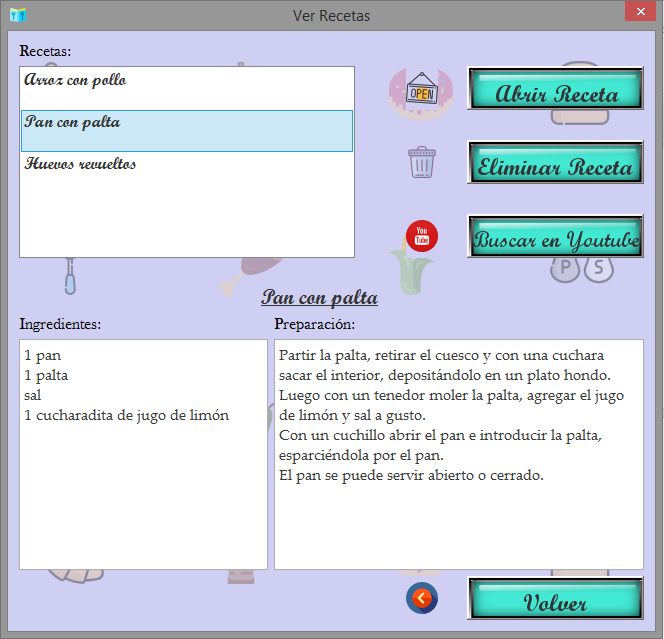The width and height of the screenshot is (664, 639).
Task: Search with Buscar en Youtube button
Action: (x=555, y=236)
